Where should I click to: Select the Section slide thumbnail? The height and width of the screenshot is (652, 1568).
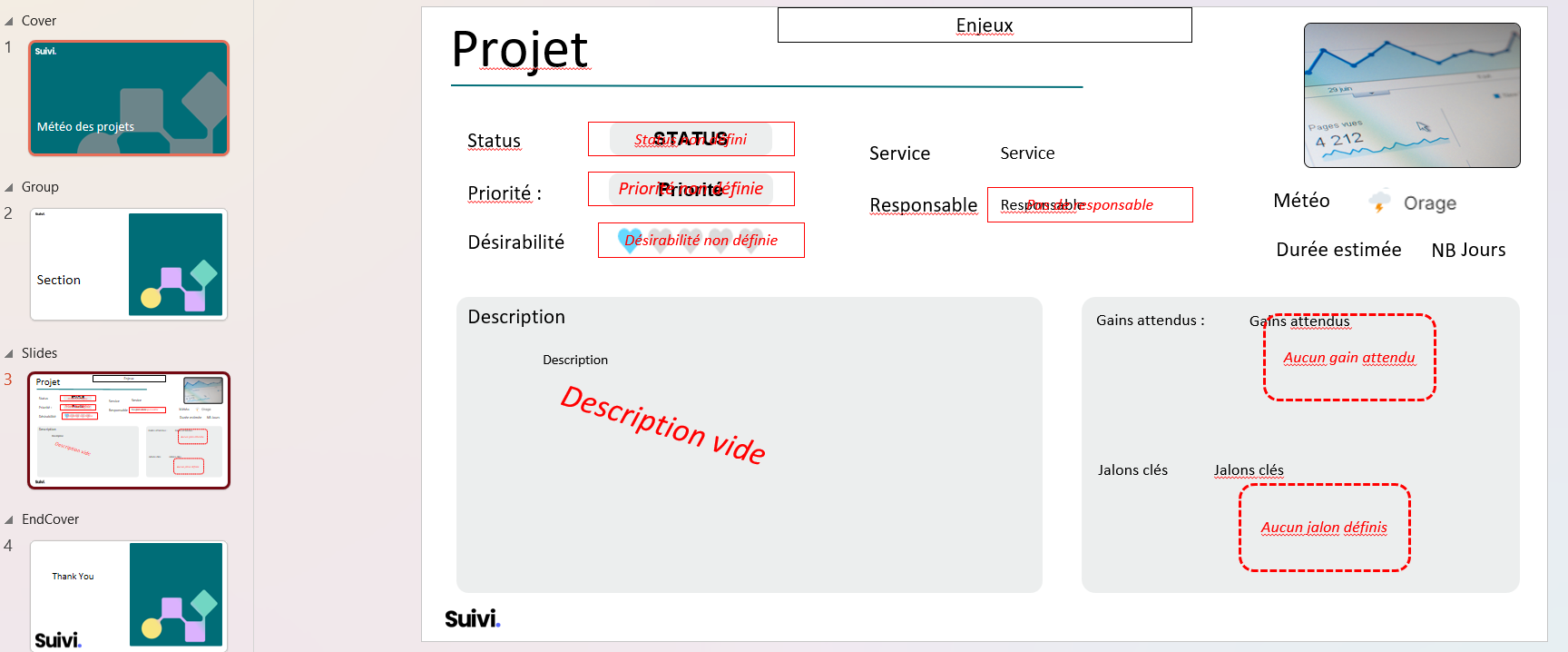129,264
